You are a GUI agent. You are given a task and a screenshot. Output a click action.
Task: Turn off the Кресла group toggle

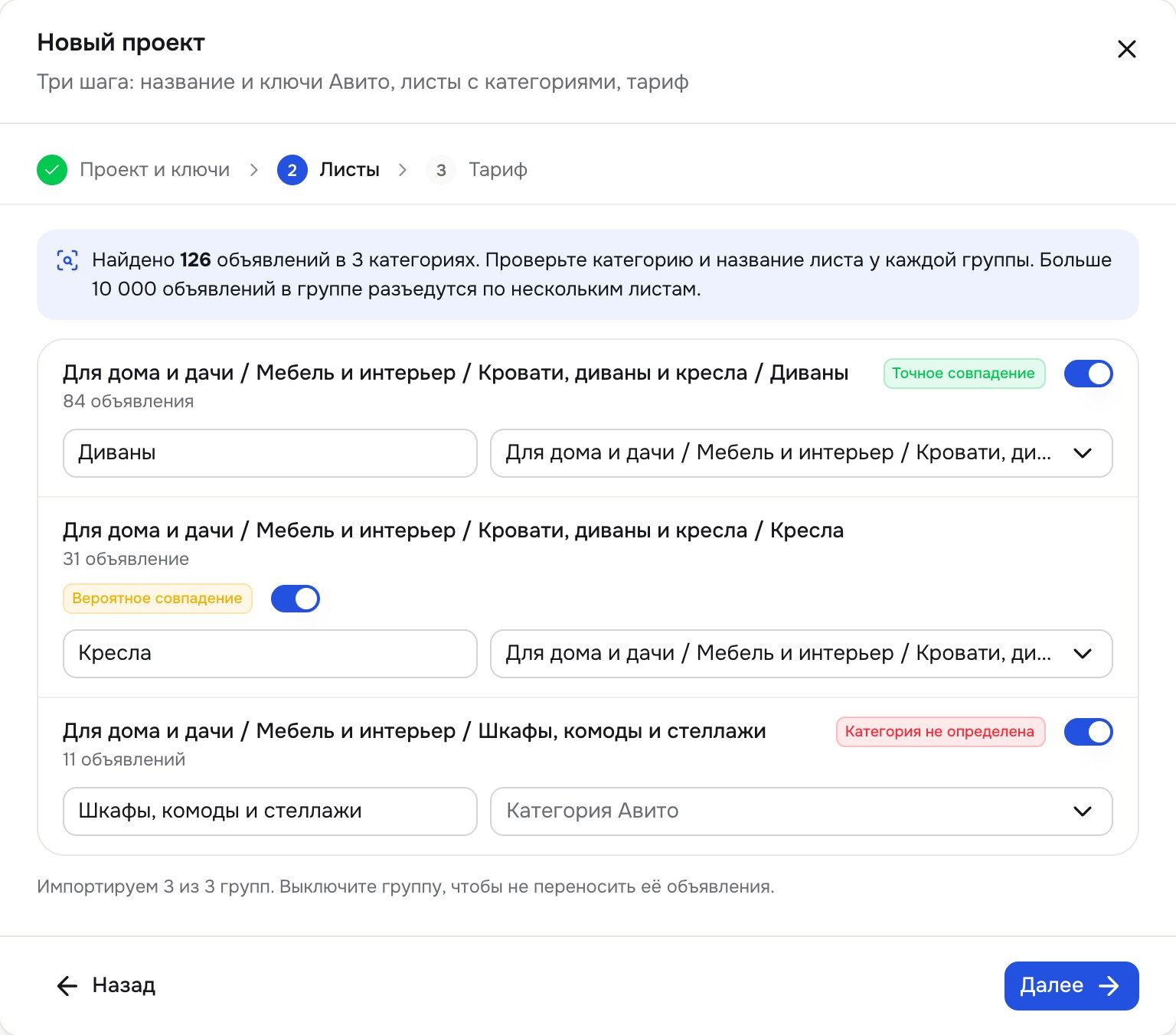(x=296, y=599)
